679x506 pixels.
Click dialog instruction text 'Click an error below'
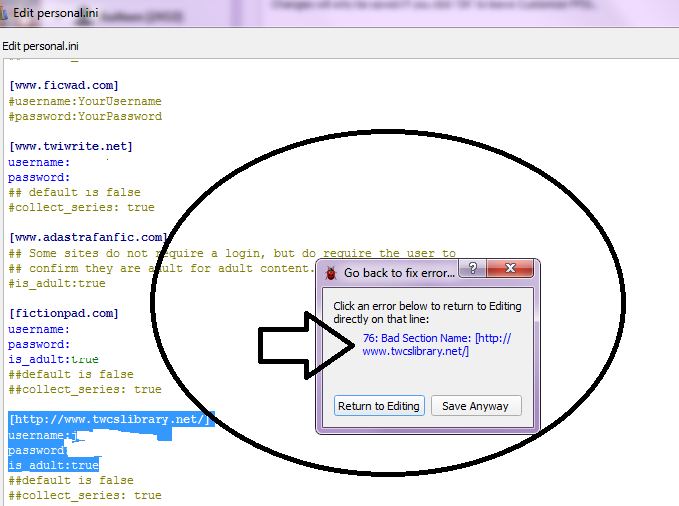pyautogui.click(x=427, y=312)
